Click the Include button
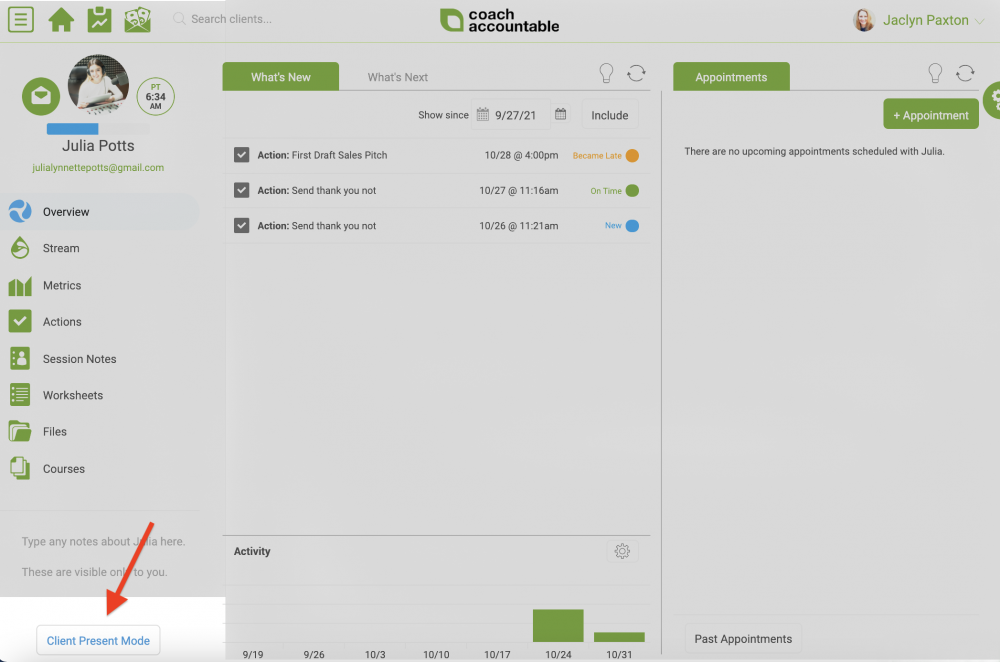The height and width of the screenshot is (662, 1000). pos(610,115)
